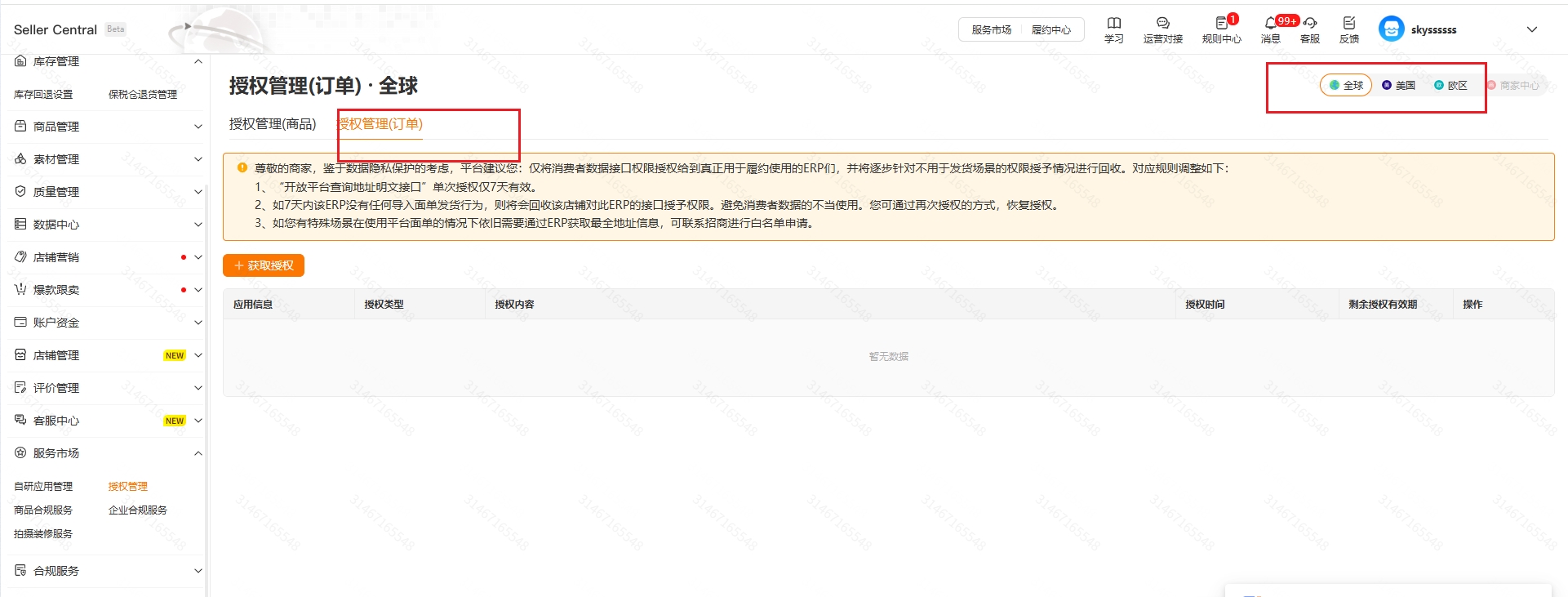Click the 合规服务 document icon

[x=20, y=571]
